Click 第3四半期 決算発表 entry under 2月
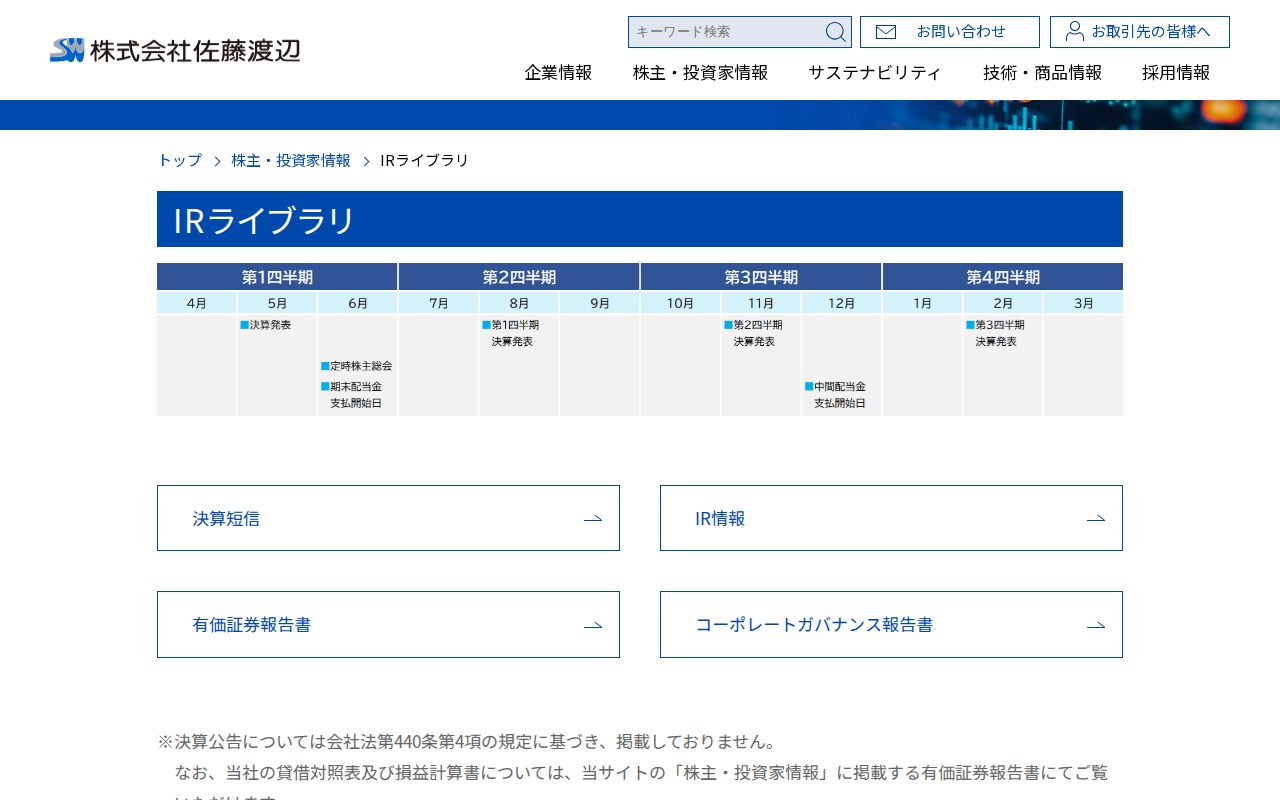The width and height of the screenshot is (1280, 800). 996,333
